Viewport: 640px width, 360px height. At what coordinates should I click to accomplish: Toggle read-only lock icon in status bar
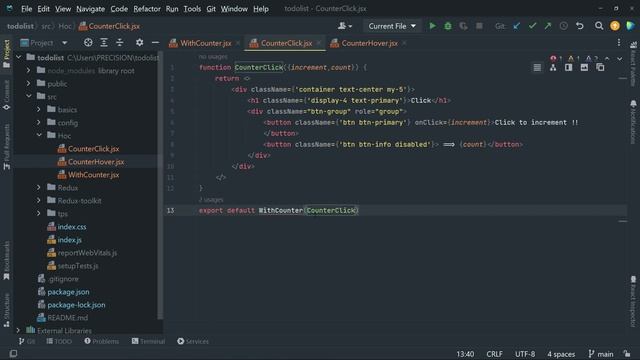627,354
